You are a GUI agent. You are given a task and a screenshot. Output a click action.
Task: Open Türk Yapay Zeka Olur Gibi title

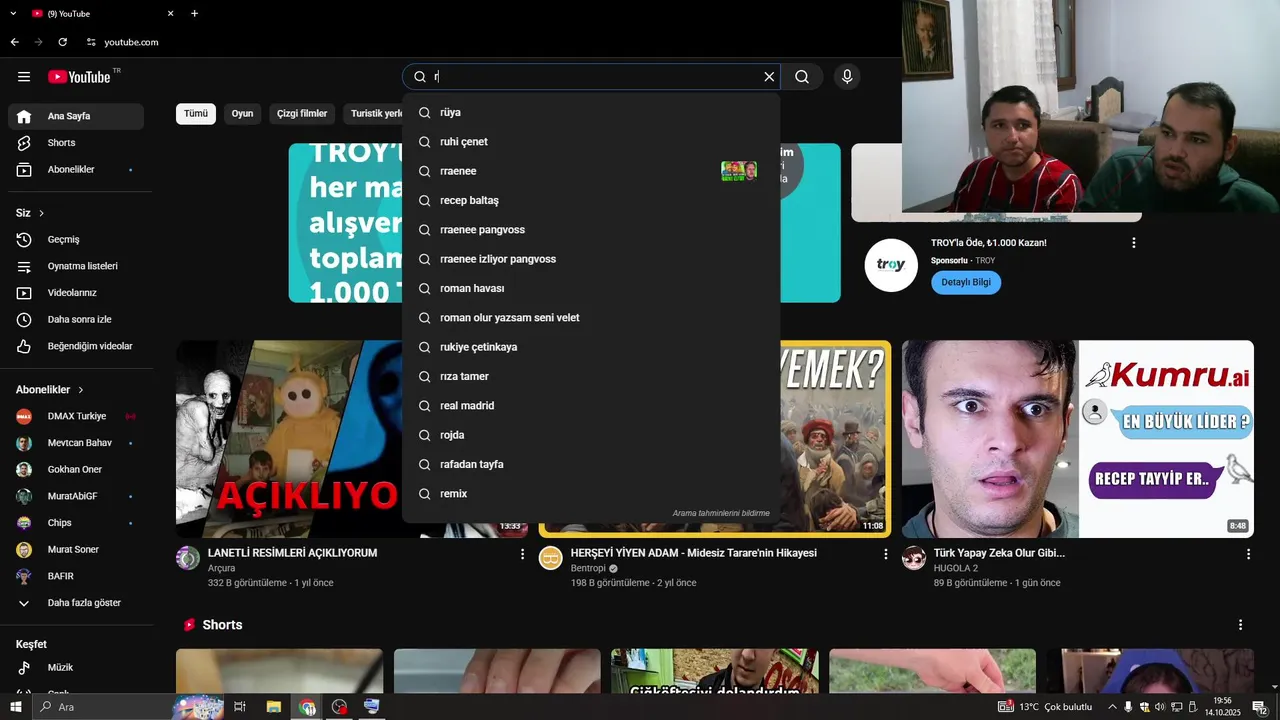(x=999, y=553)
